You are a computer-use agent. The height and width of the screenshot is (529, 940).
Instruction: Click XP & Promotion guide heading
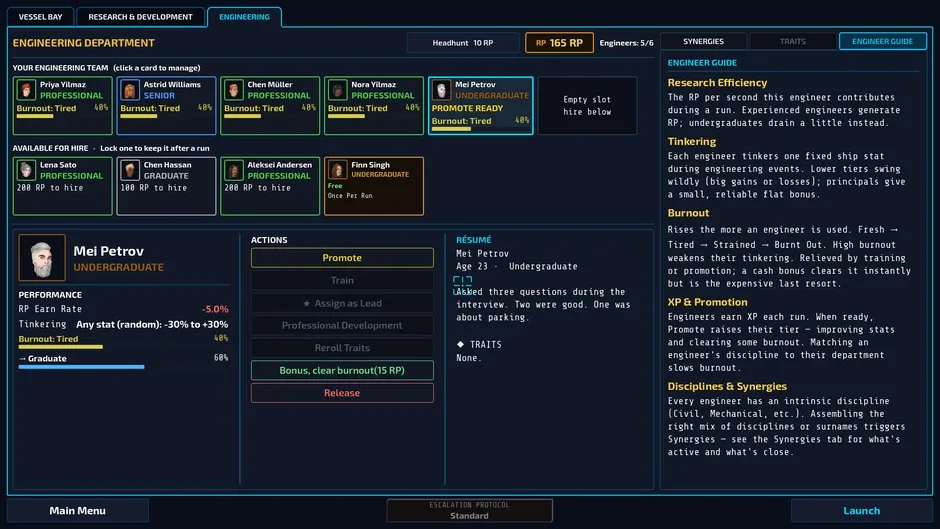point(707,302)
